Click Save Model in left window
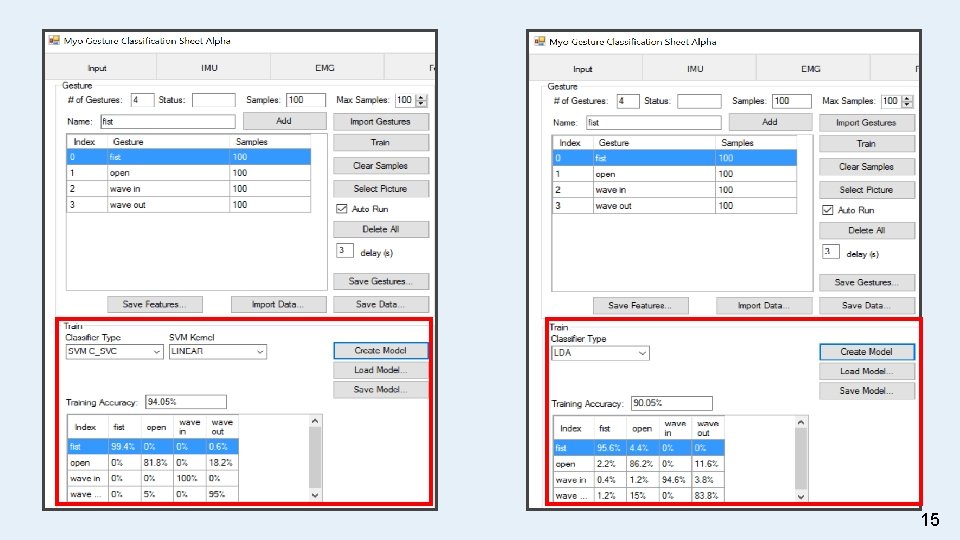This screenshot has height=540, width=960. pyautogui.click(x=381, y=390)
